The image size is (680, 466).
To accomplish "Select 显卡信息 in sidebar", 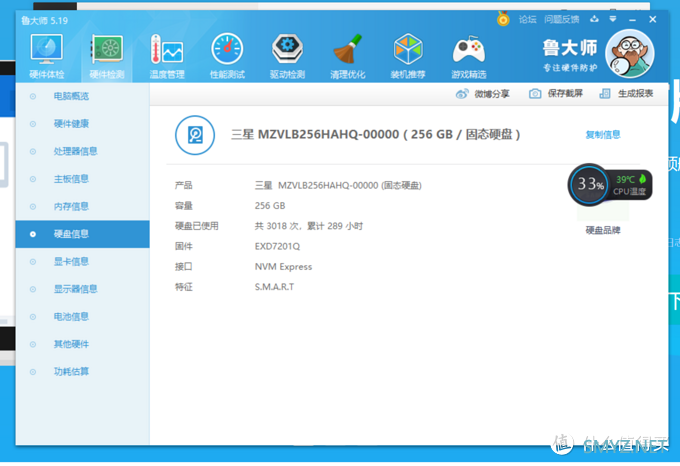I will click(82, 261).
